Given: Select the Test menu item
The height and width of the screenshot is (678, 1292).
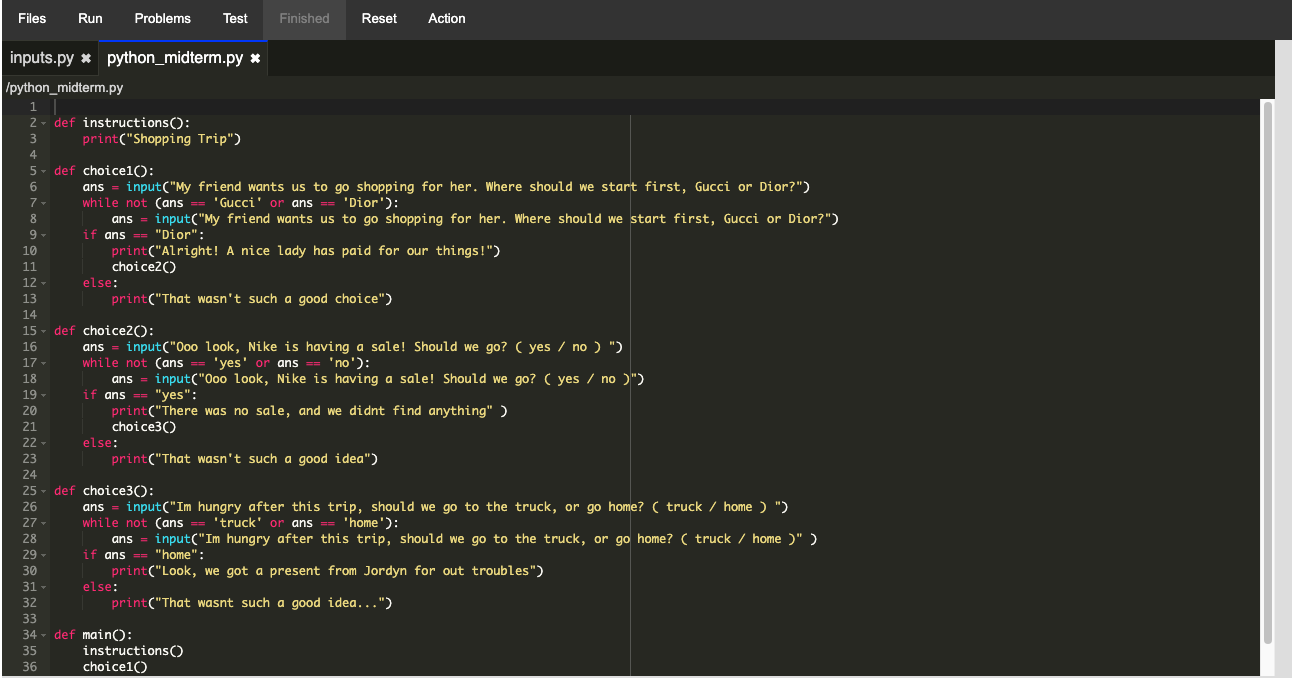Looking at the screenshot, I should click(235, 19).
